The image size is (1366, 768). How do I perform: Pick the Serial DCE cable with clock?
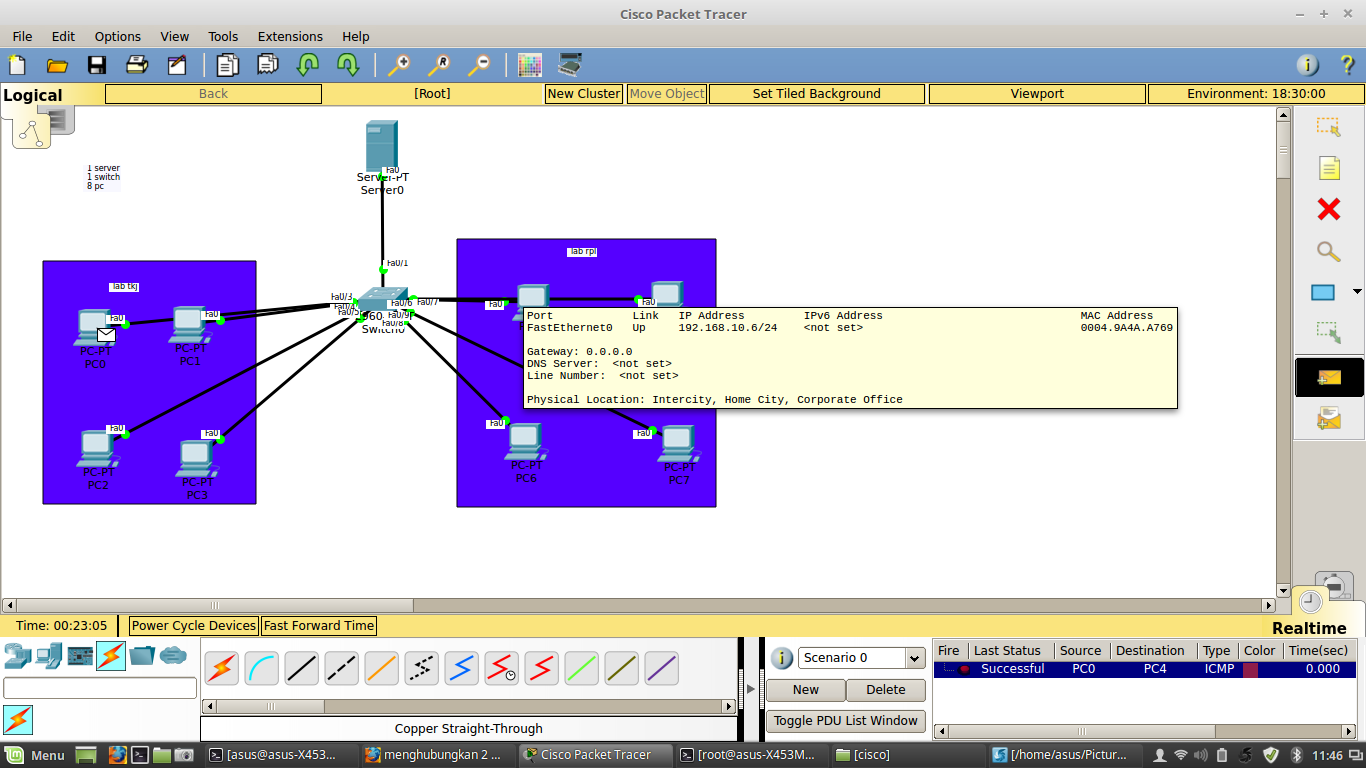(x=502, y=668)
